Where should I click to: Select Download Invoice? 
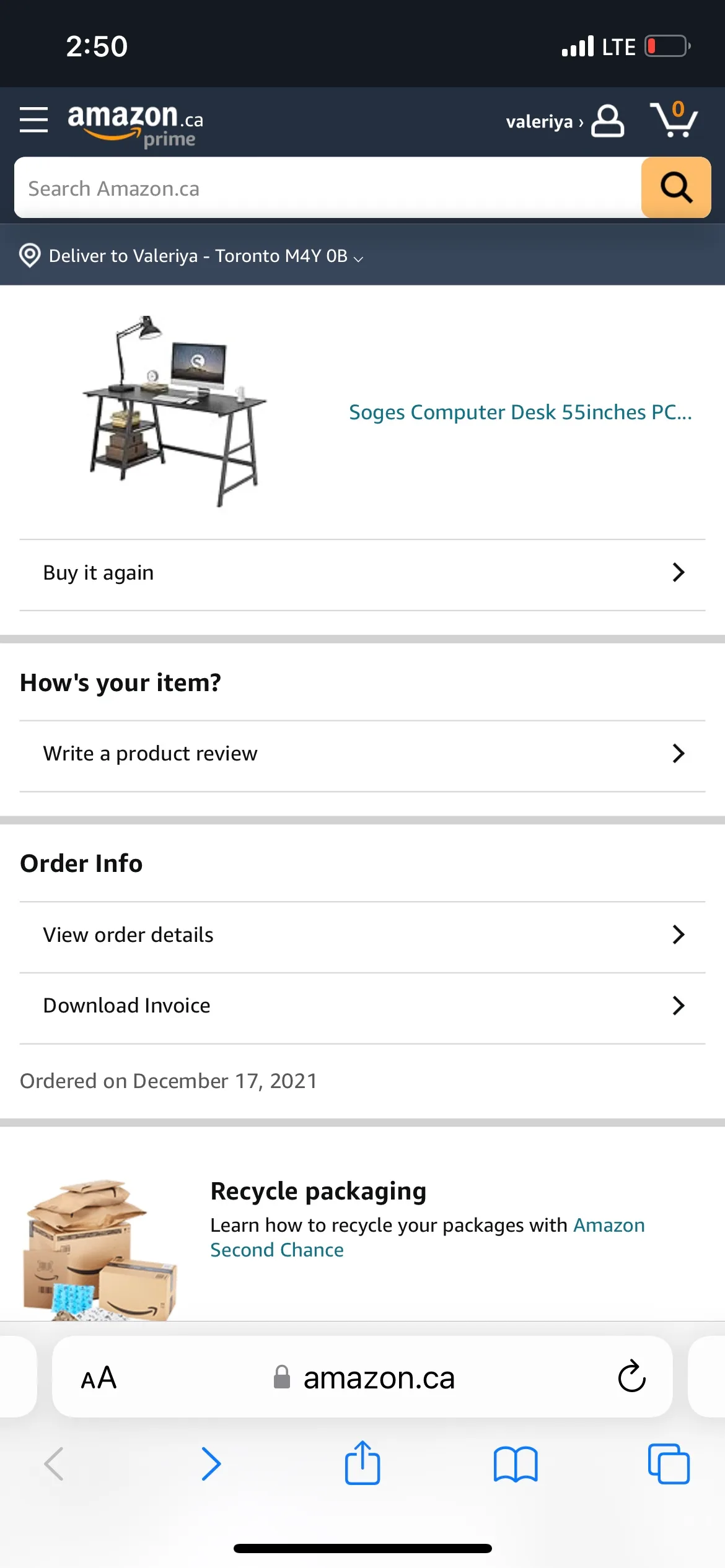pyautogui.click(x=362, y=1006)
